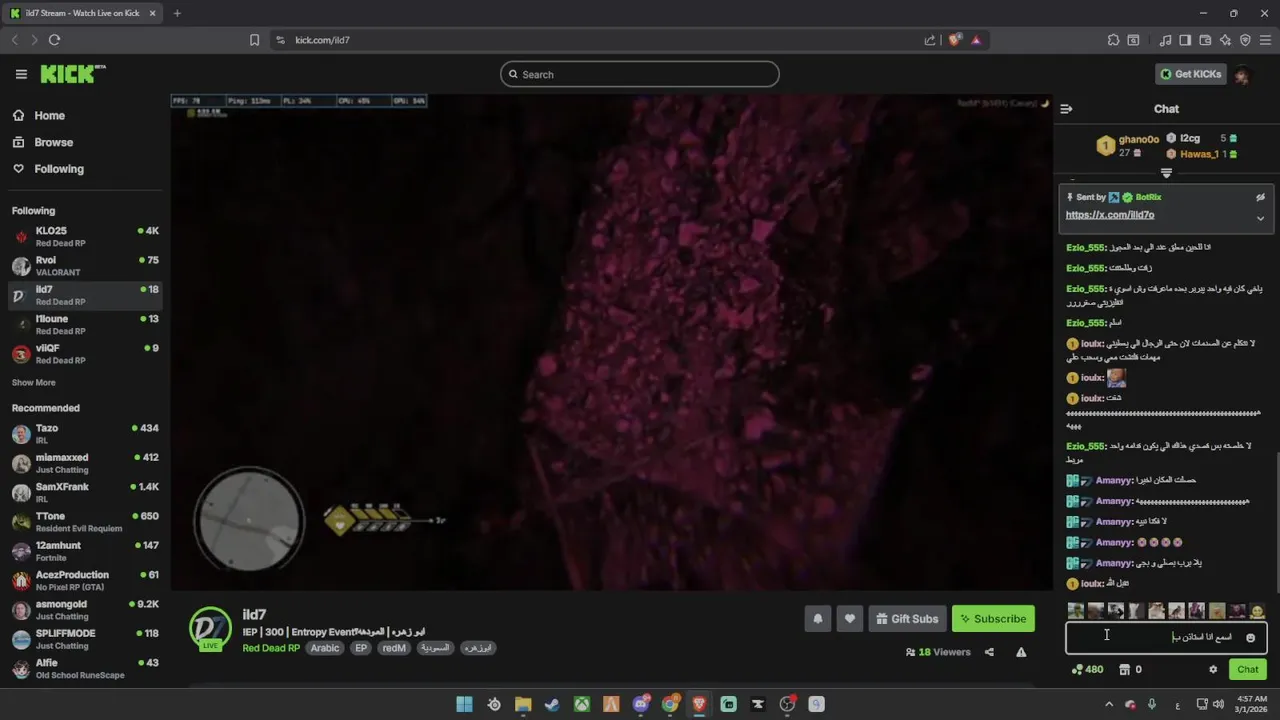The image size is (1280, 720).
Task: Open a new browser tab
Action: 177,13
